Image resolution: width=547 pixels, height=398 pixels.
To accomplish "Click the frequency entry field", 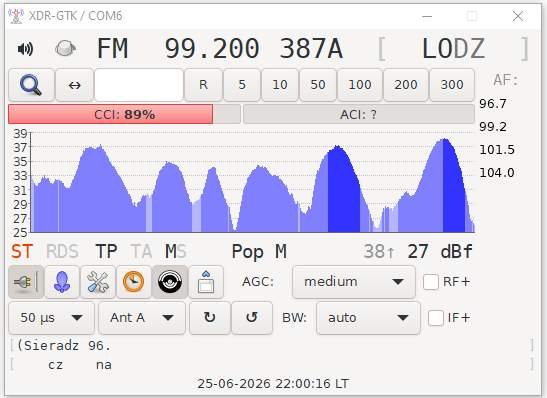I will tap(139, 85).
